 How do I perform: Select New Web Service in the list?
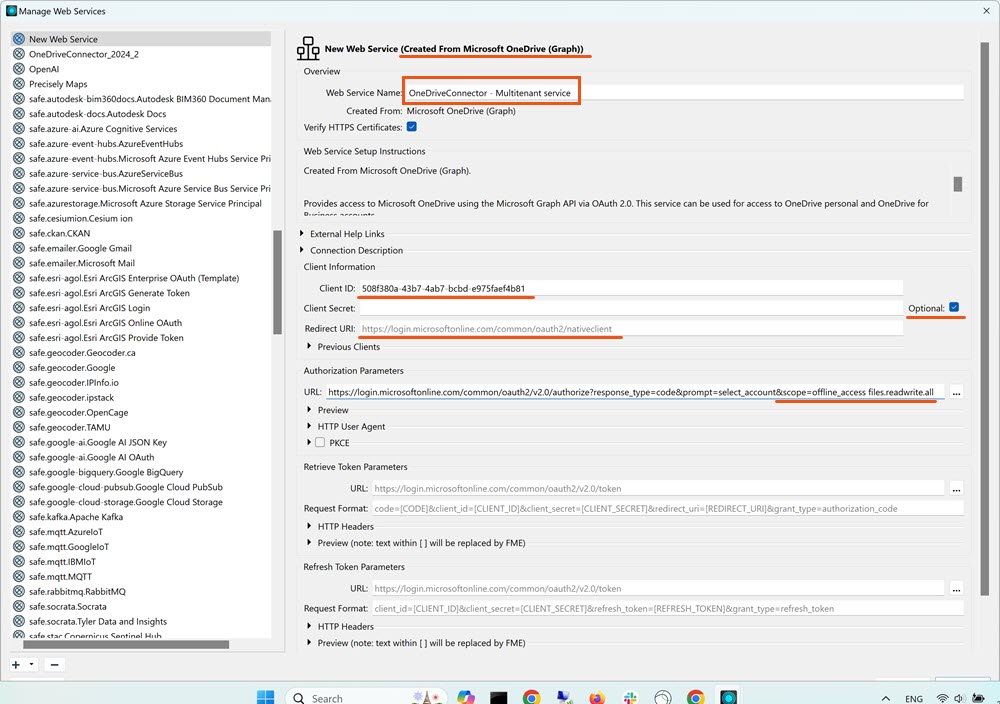(x=141, y=39)
